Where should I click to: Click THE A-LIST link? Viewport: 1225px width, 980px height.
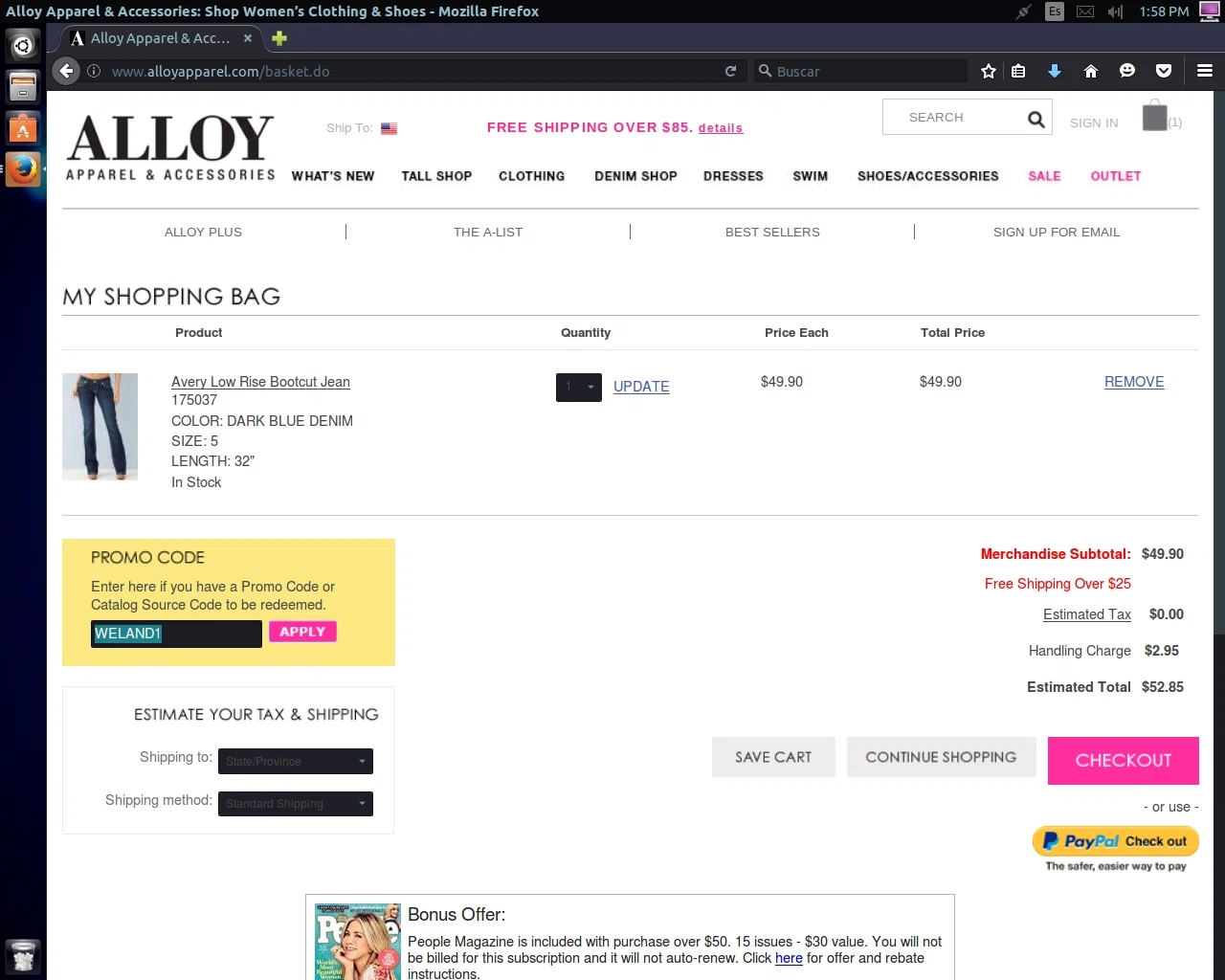[488, 232]
